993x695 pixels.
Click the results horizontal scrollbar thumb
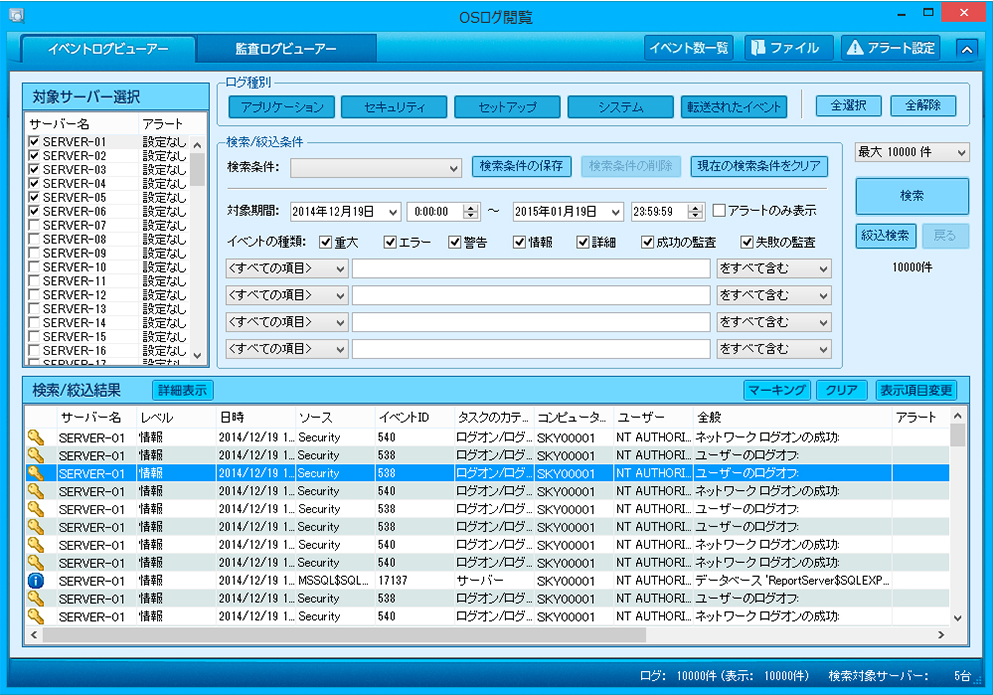pyautogui.click(x=344, y=634)
